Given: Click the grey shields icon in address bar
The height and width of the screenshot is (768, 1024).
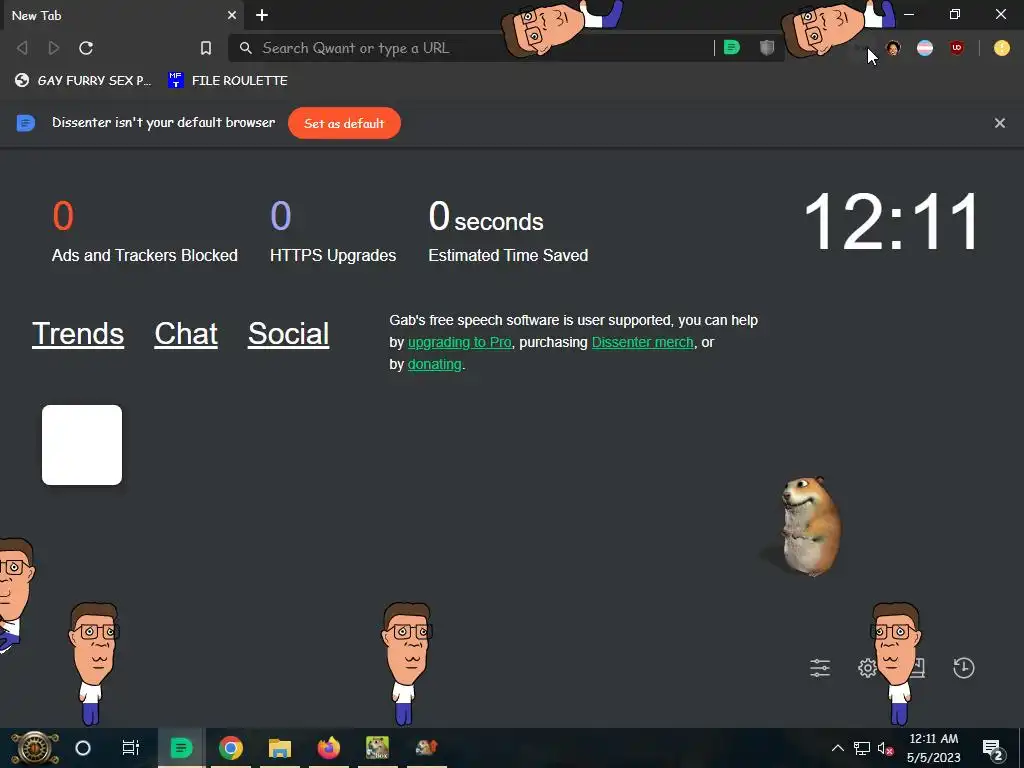Looking at the screenshot, I should click(x=767, y=48).
